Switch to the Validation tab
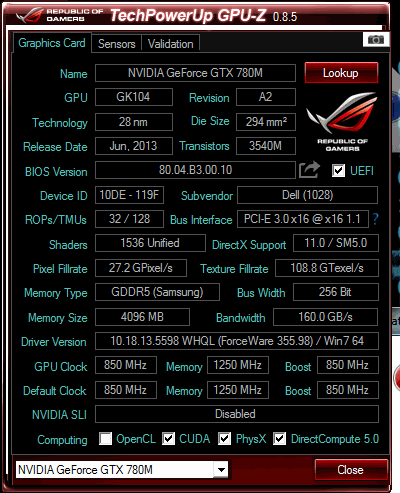 171,44
